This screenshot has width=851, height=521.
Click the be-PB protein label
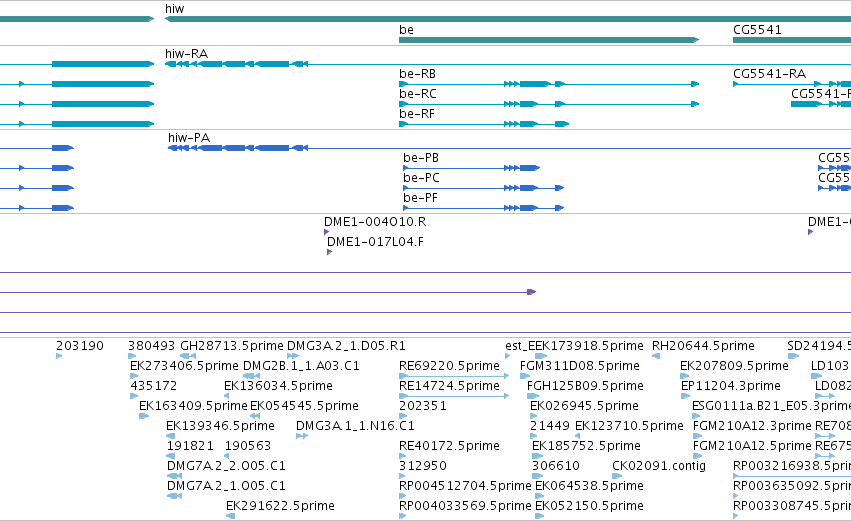[x=421, y=157]
